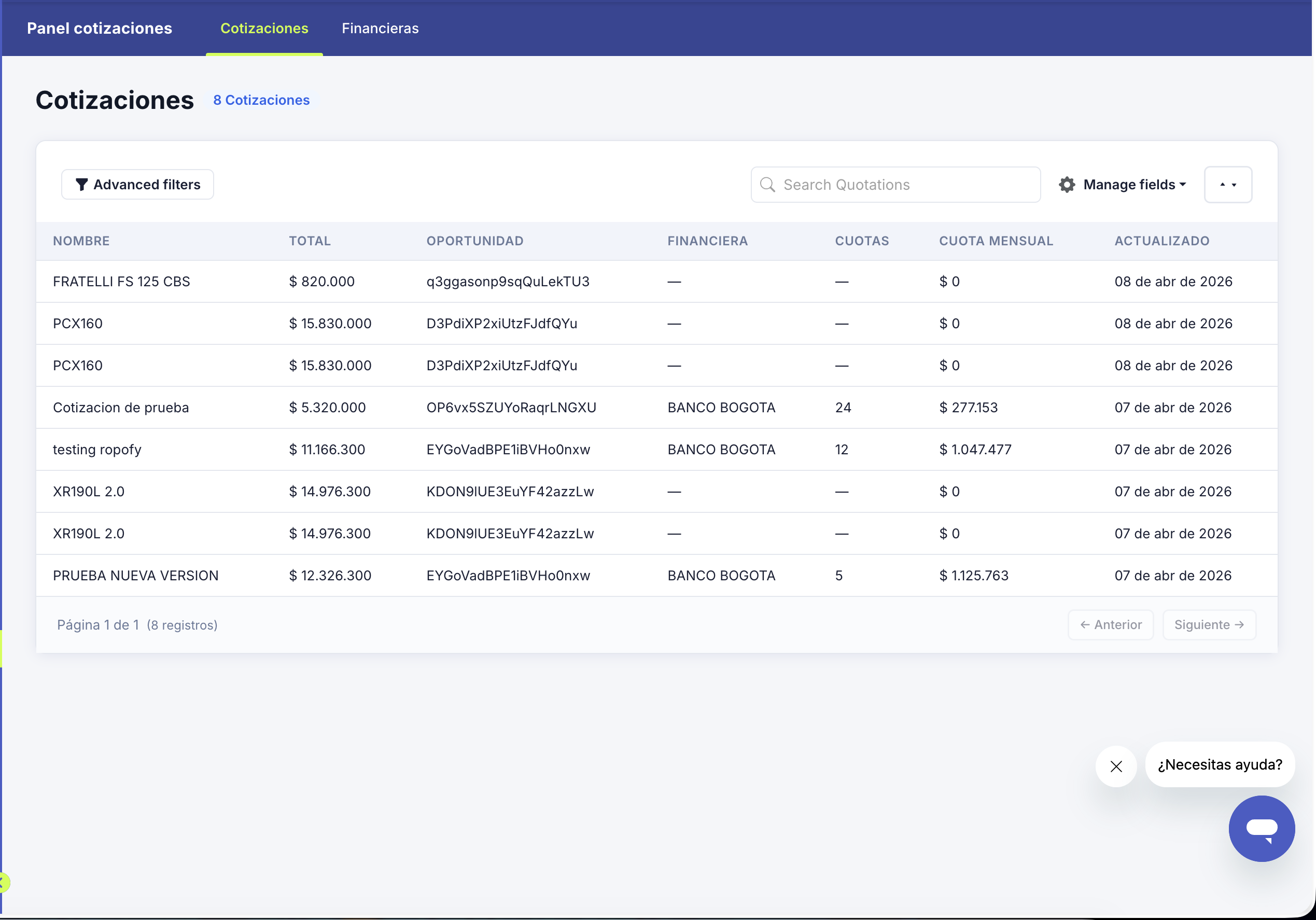Go back with Anterior button
The height and width of the screenshot is (920, 1316).
[x=1110, y=625]
